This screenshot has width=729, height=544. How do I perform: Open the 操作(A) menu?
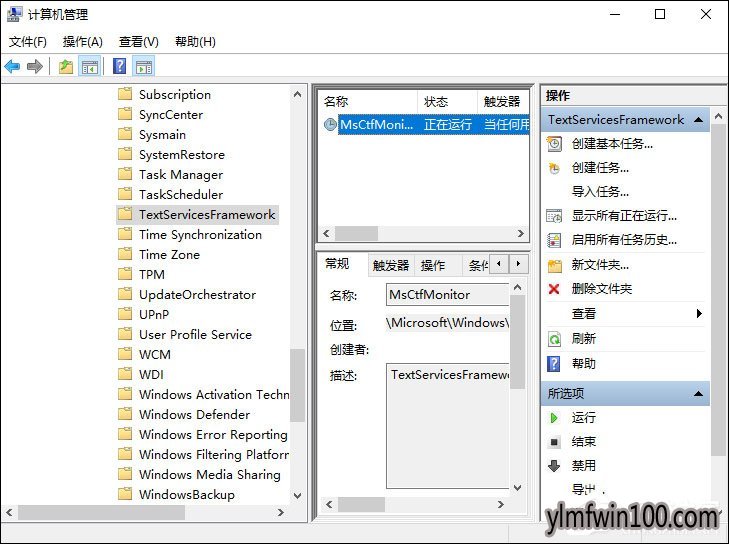point(82,42)
